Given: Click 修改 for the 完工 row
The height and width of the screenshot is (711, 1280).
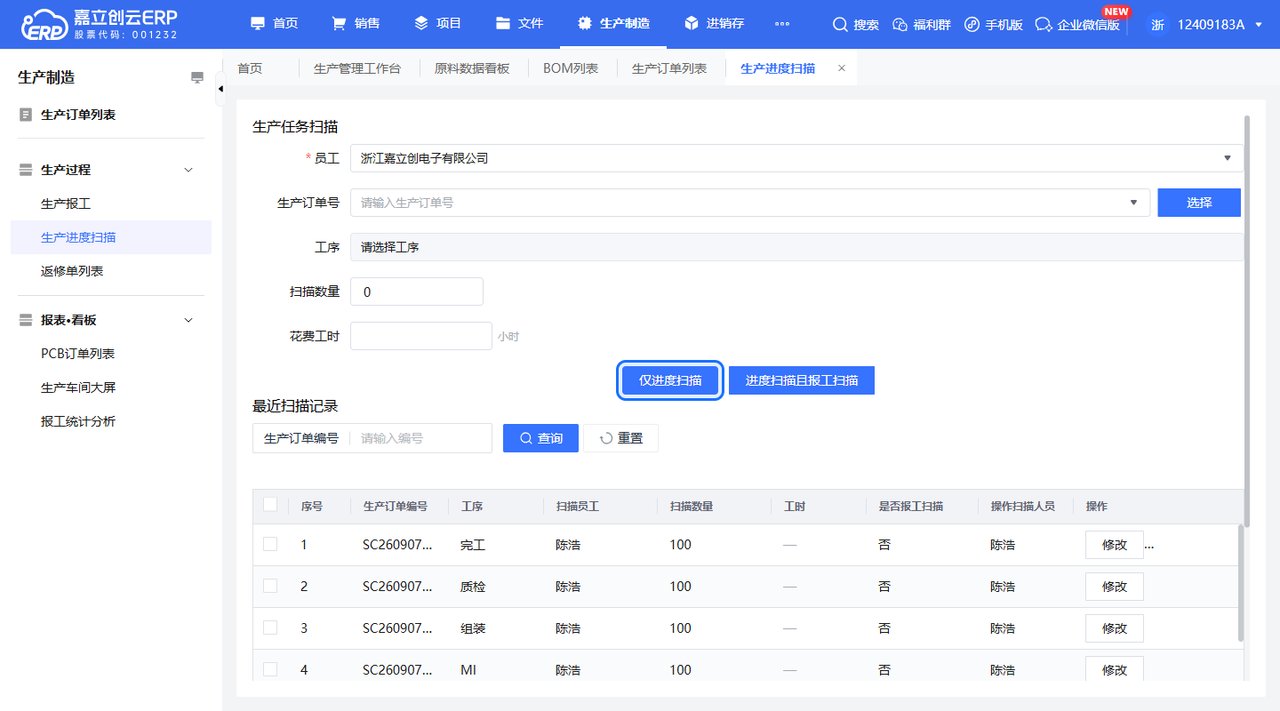Looking at the screenshot, I should [x=1114, y=545].
